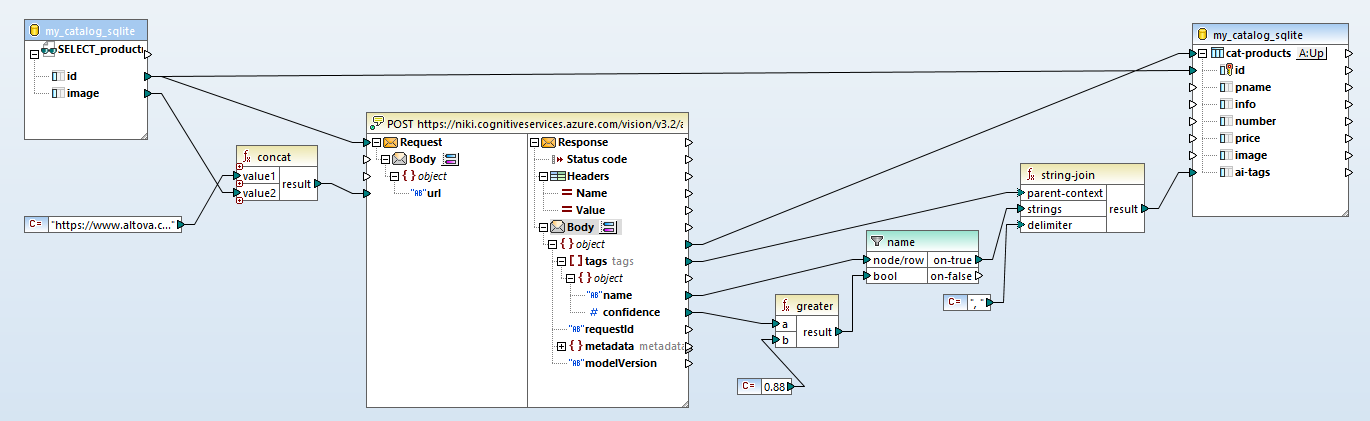Viewport: 1370px width, 421px height.
Task: Click the A:Up action button on cat-products
Action: (1310, 53)
